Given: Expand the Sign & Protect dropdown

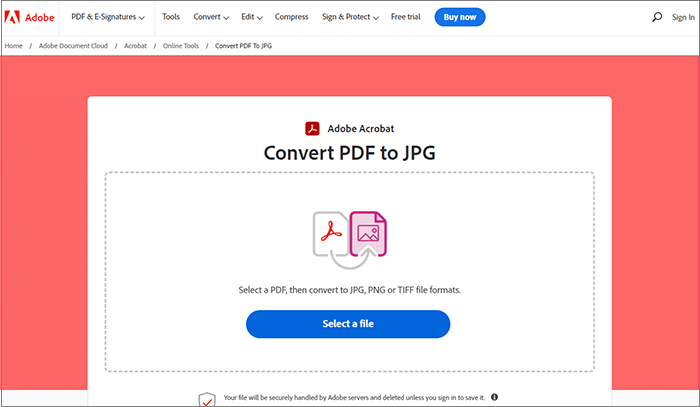Looking at the screenshot, I should tap(350, 17).
